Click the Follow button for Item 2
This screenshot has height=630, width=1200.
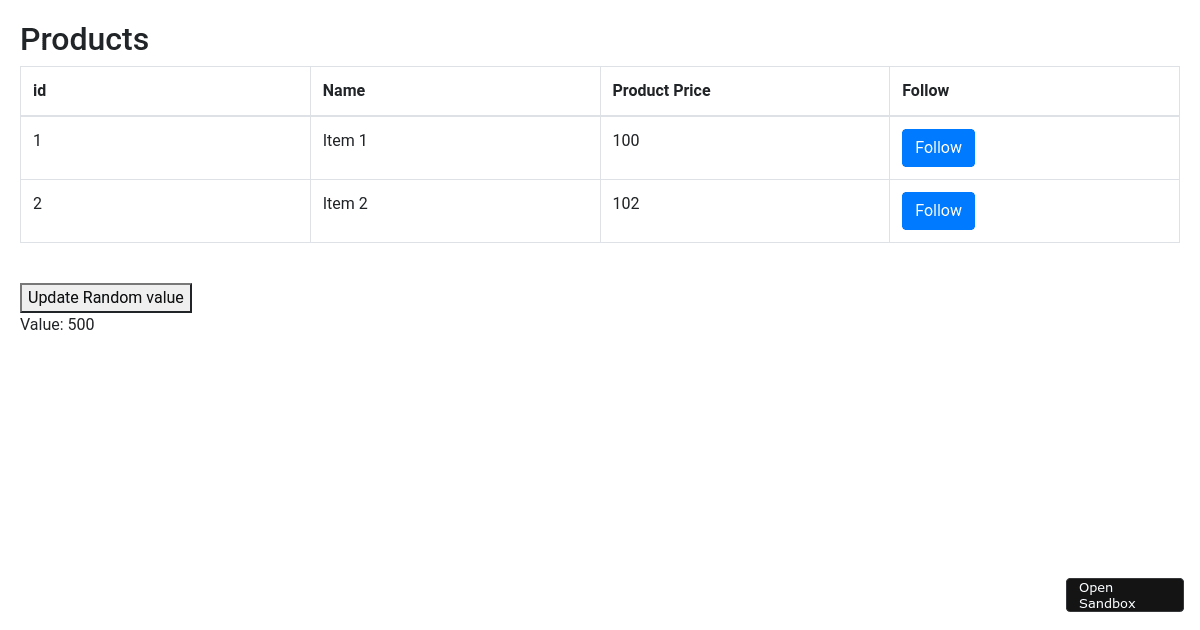(x=938, y=210)
